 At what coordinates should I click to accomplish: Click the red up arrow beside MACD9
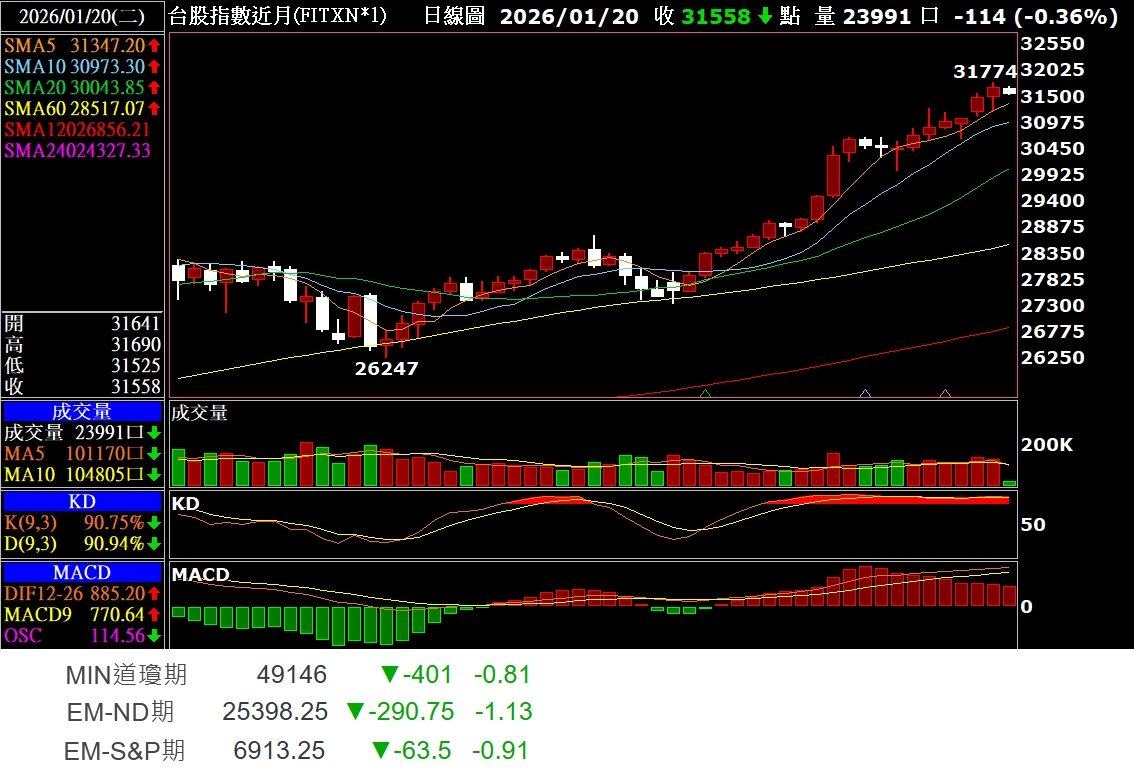tap(154, 615)
